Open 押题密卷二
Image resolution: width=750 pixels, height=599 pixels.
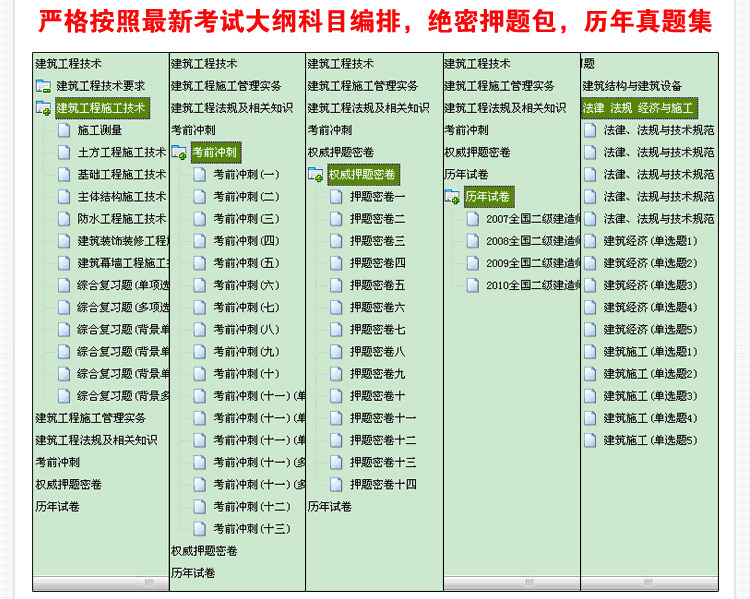pos(377,219)
